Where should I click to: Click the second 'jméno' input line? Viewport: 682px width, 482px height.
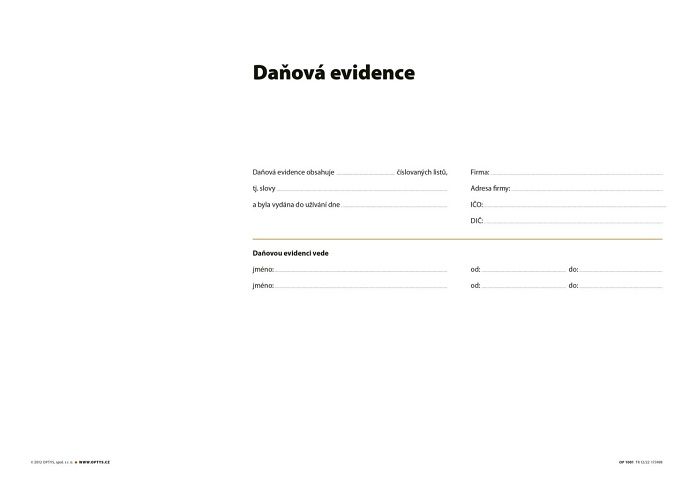(x=361, y=286)
